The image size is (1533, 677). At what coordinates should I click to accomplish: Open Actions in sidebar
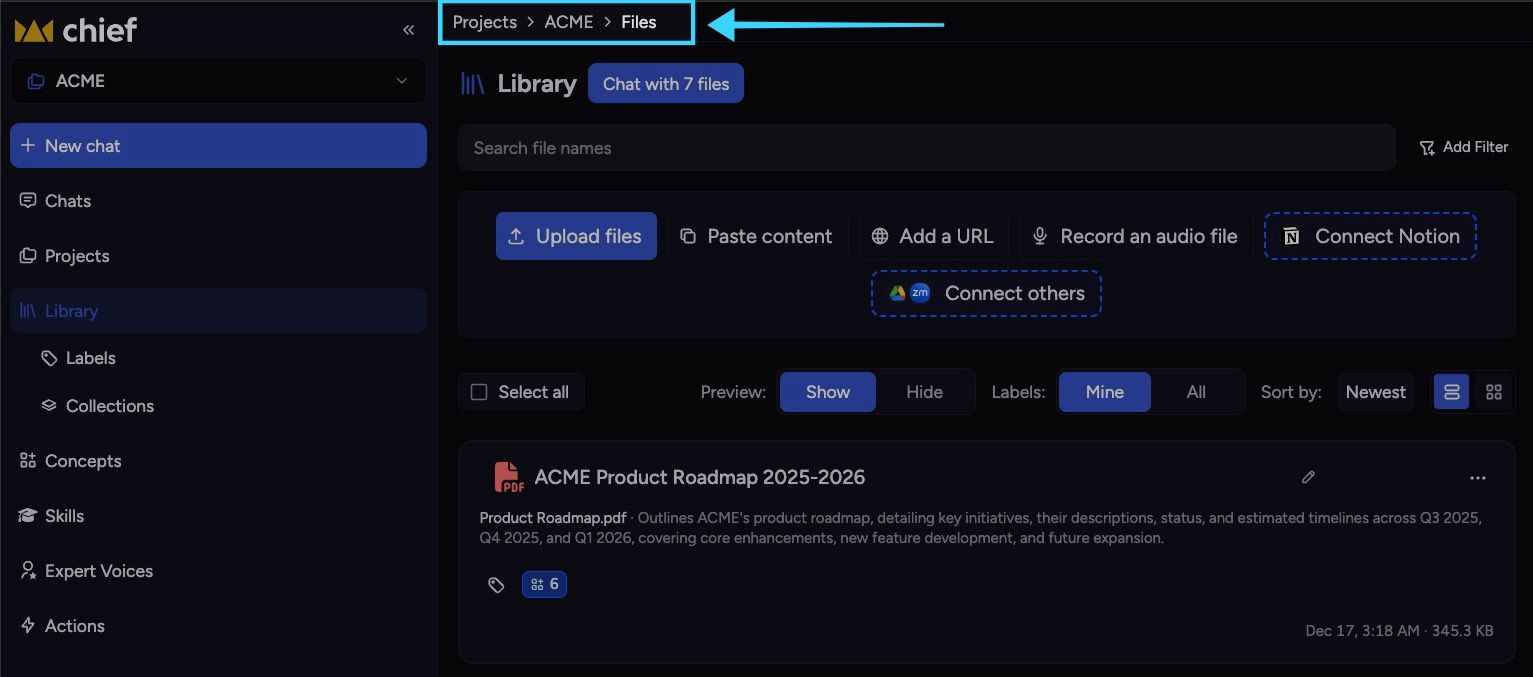tap(218, 626)
